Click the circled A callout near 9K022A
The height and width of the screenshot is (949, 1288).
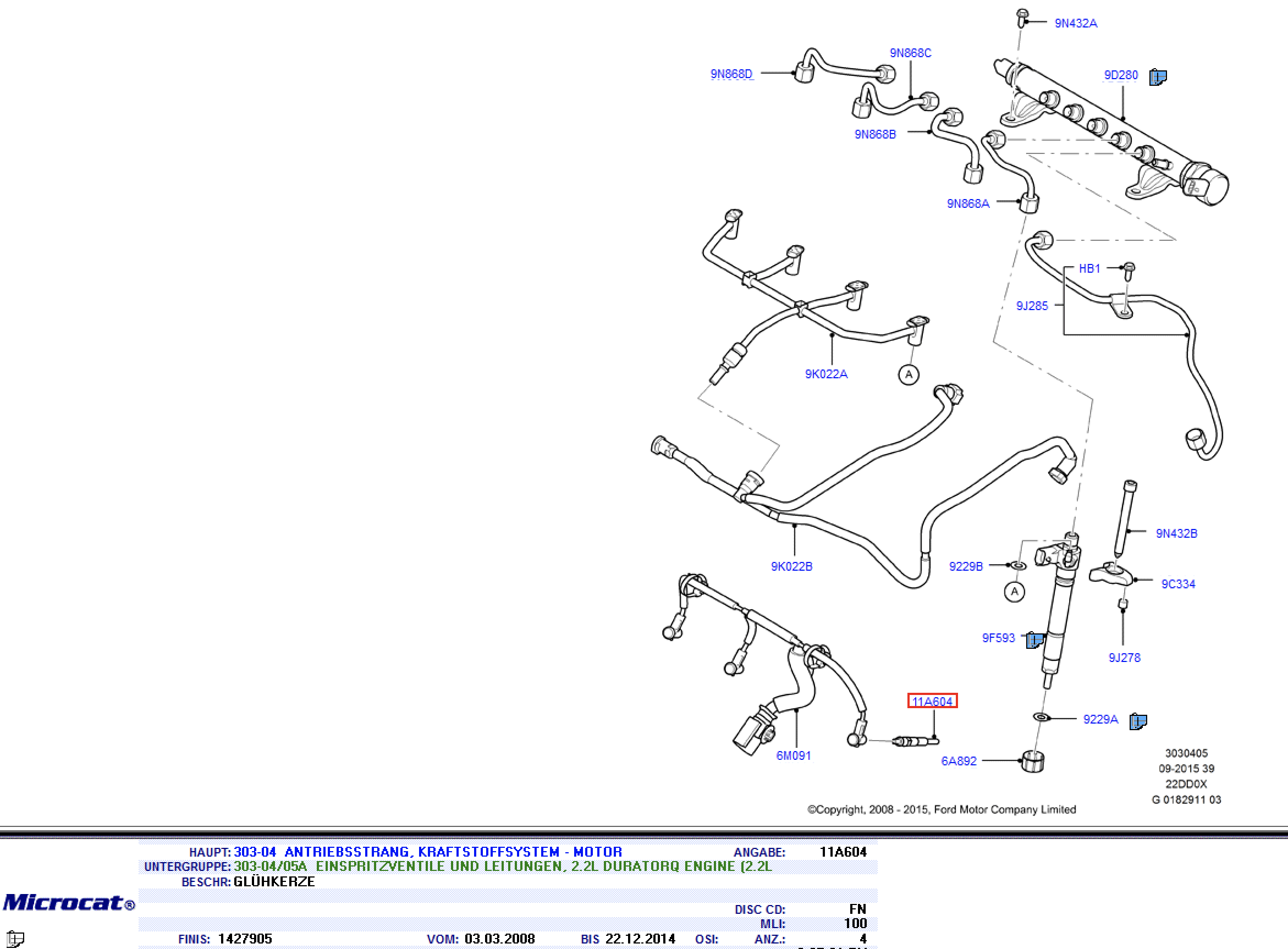909,375
